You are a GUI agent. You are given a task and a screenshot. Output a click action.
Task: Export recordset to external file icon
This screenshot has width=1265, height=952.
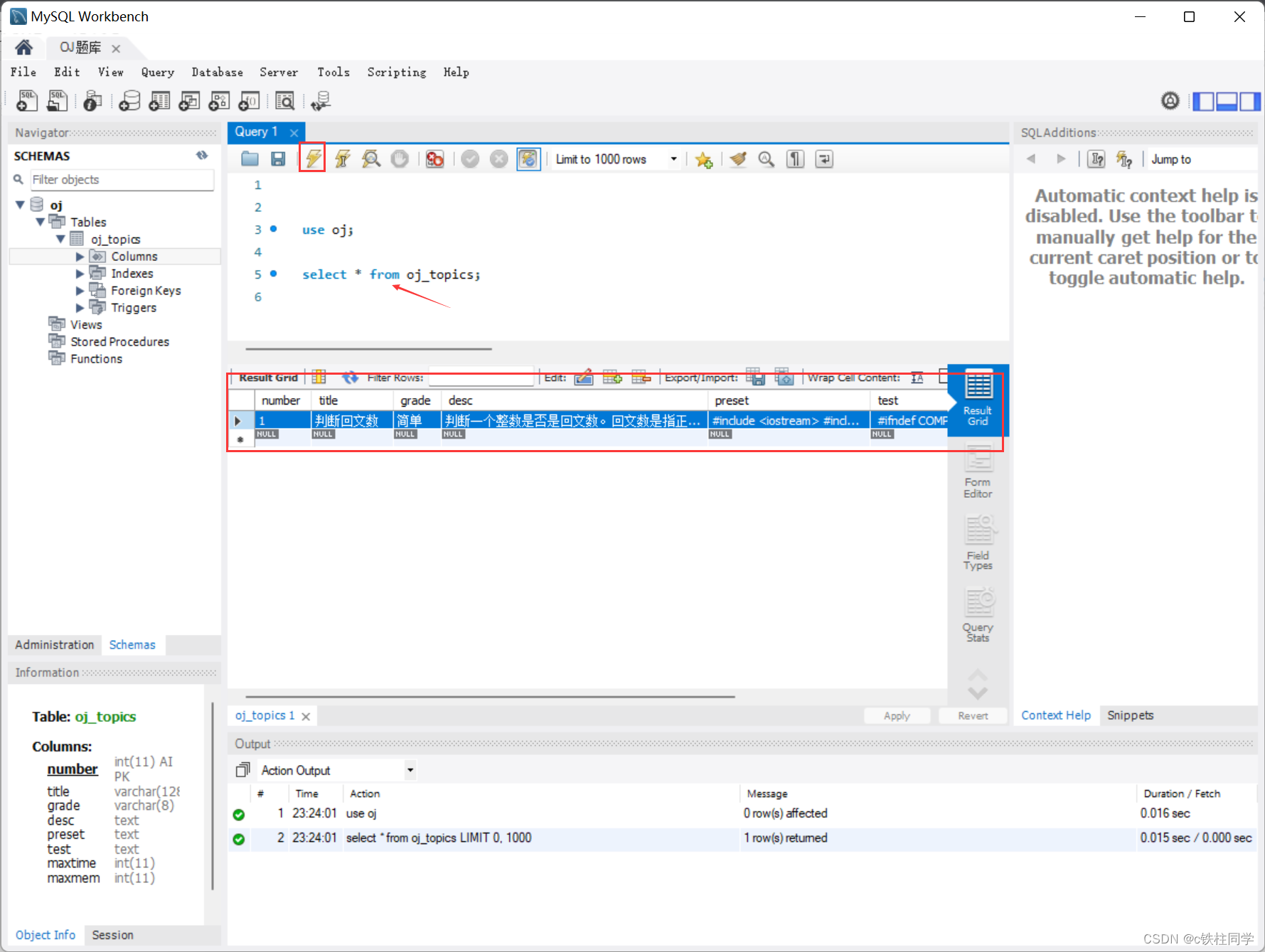754,377
